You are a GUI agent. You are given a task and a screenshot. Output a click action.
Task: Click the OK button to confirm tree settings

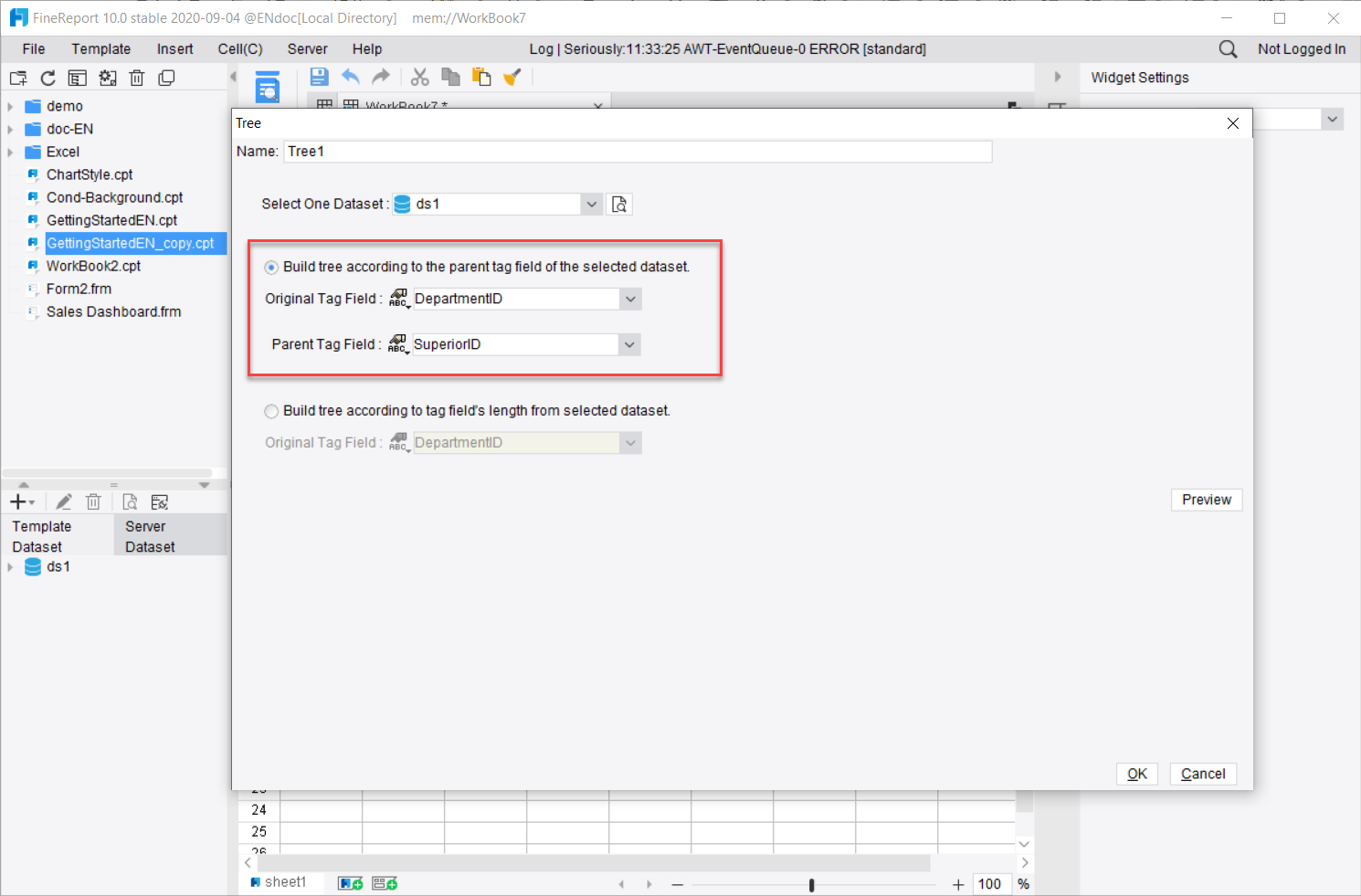(1136, 774)
